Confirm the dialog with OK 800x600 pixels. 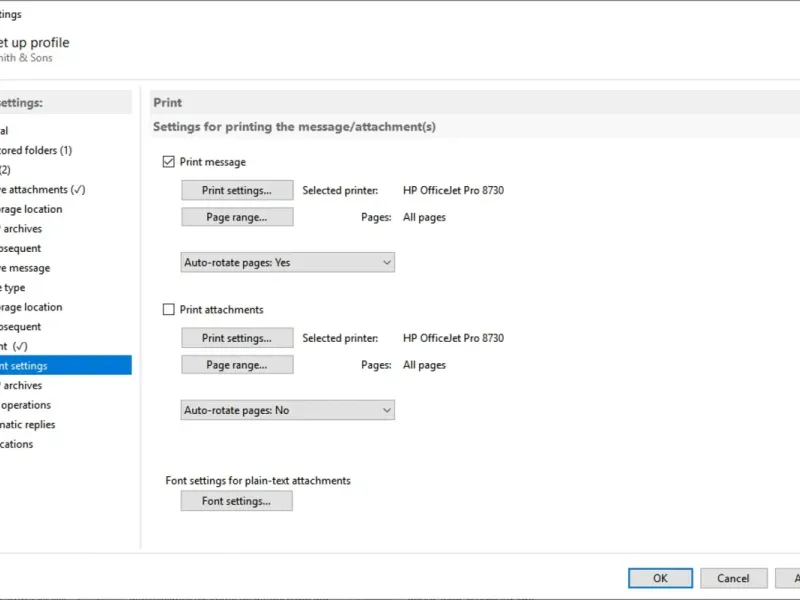pyautogui.click(x=660, y=578)
